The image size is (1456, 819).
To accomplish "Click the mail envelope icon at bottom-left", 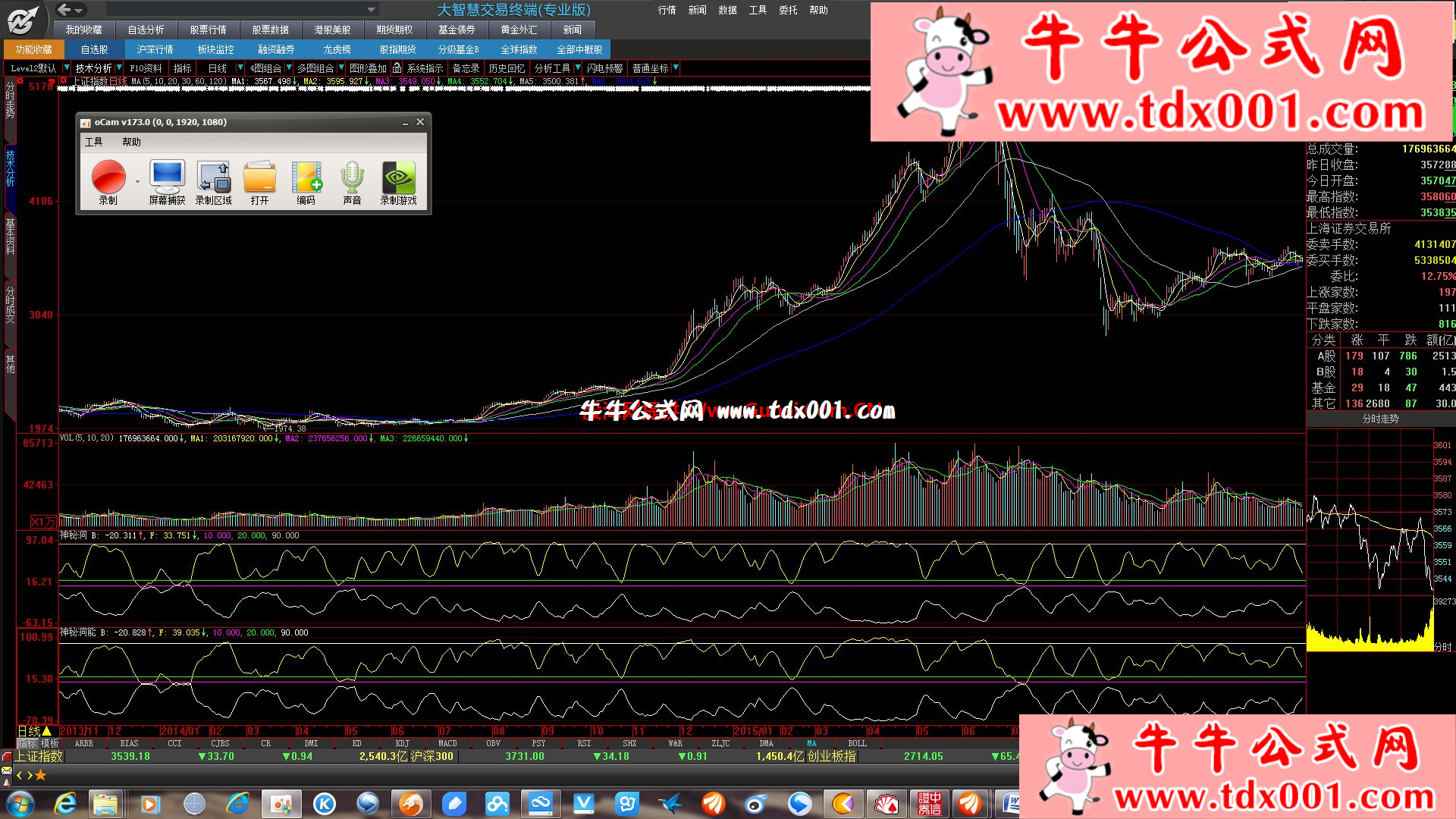I will [x=7, y=771].
